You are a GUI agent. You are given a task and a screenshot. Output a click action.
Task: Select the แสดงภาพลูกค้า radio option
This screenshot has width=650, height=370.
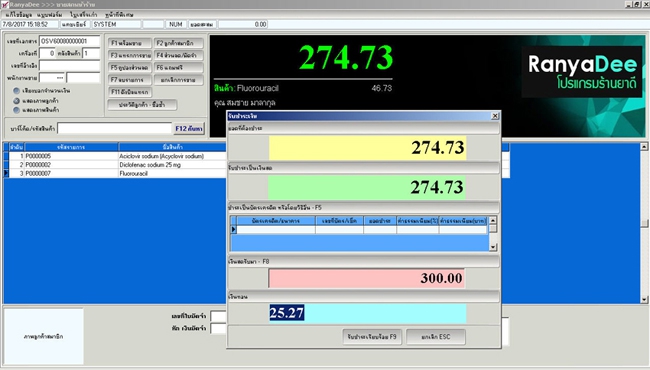(17, 101)
